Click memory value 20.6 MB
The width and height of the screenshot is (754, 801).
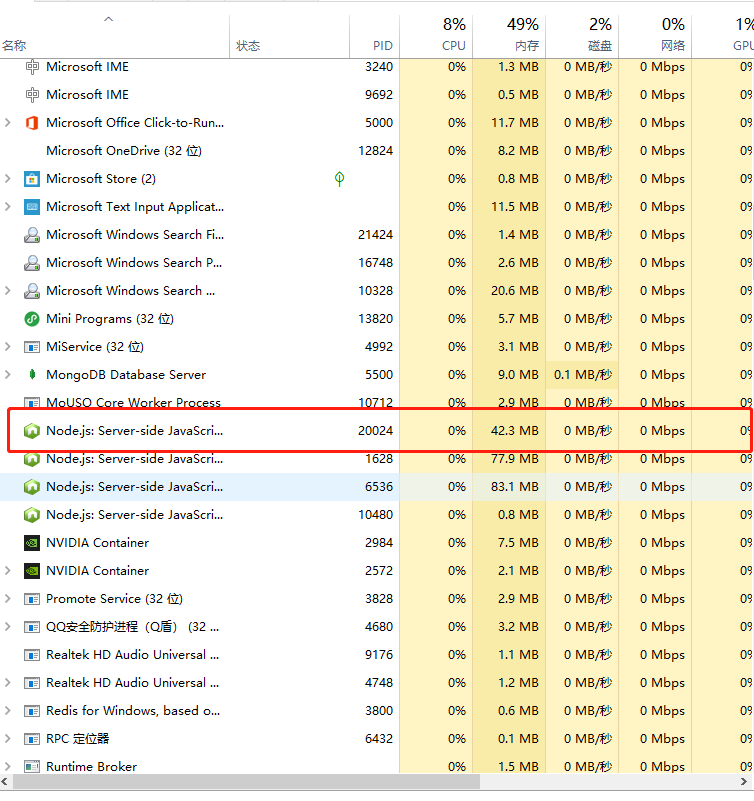[514, 291]
